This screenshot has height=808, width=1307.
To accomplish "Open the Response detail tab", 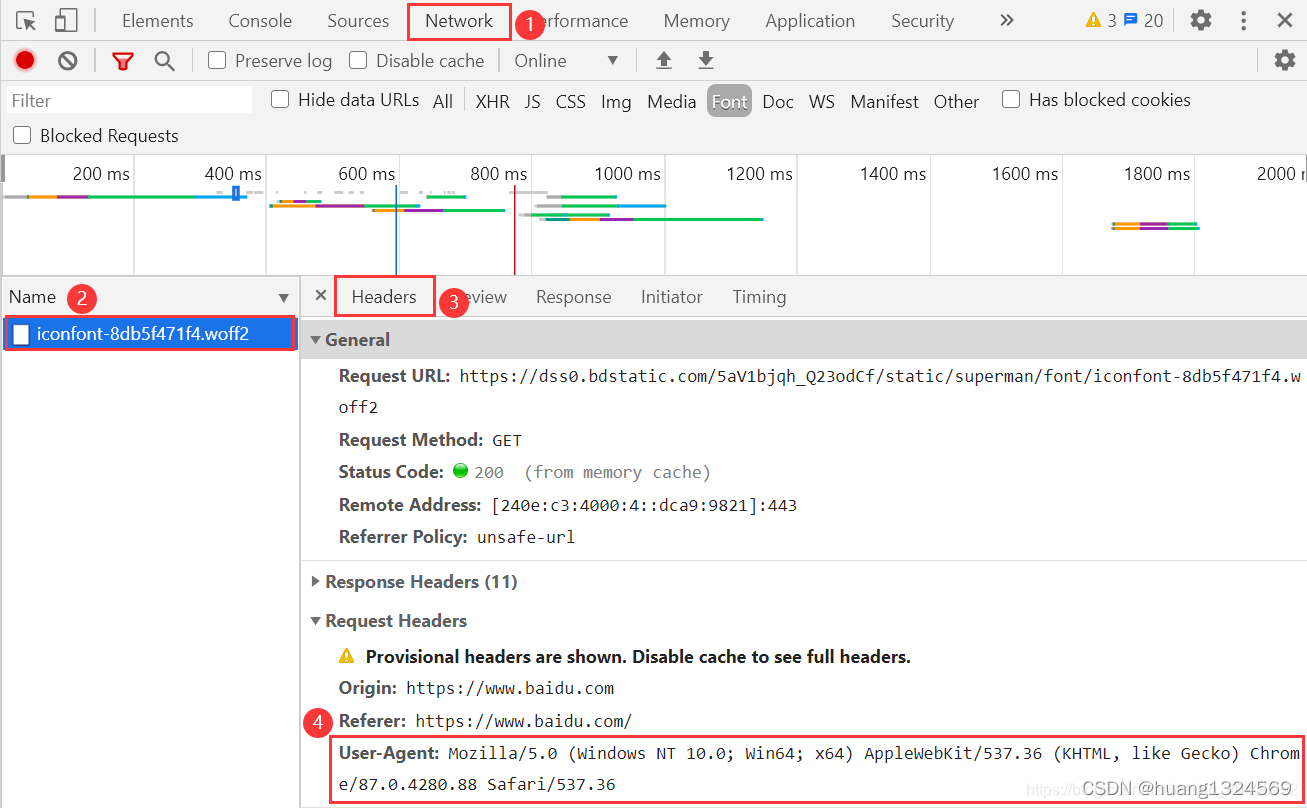I will [x=573, y=297].
